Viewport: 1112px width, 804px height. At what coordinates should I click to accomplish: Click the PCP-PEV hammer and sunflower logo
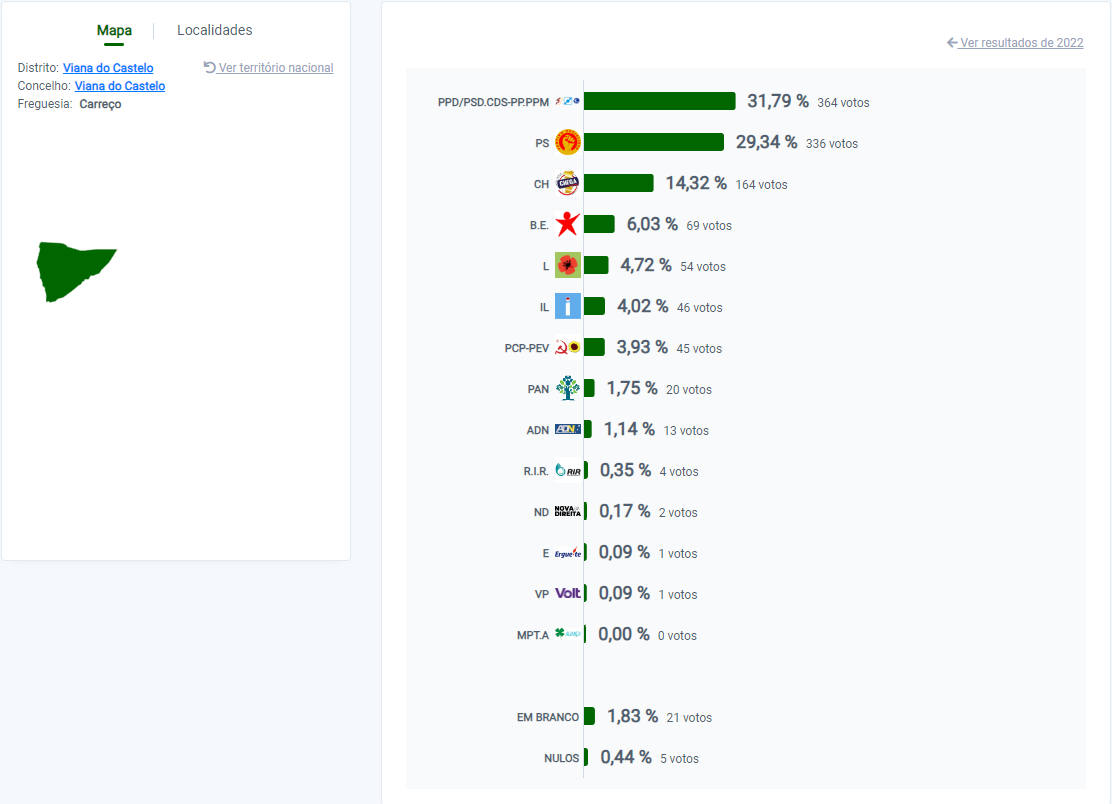tap(567, 347)
